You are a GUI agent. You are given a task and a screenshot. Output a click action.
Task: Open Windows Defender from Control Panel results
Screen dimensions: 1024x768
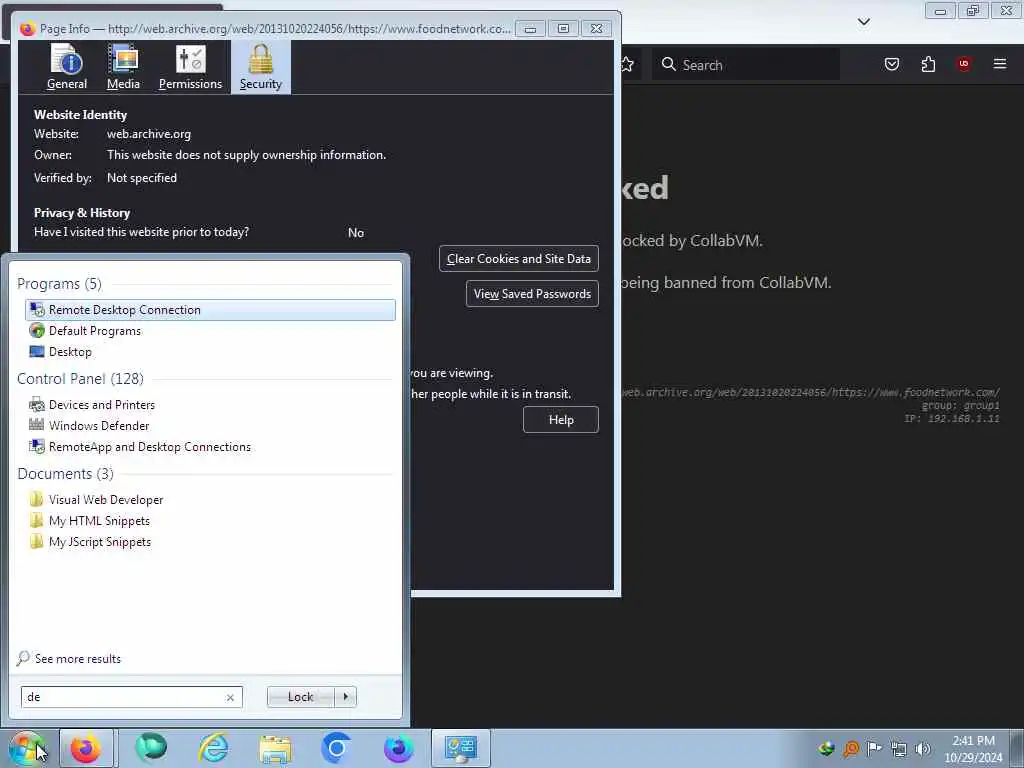pos(210,426)
